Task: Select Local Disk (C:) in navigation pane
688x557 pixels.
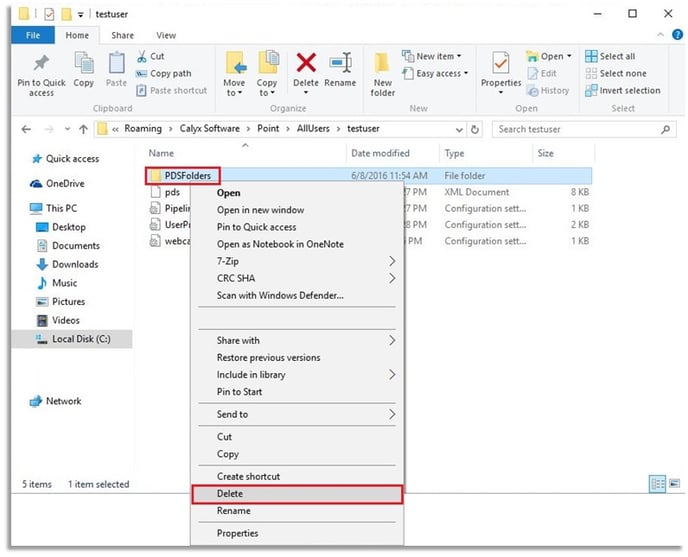Action: (x=72, y=339)
